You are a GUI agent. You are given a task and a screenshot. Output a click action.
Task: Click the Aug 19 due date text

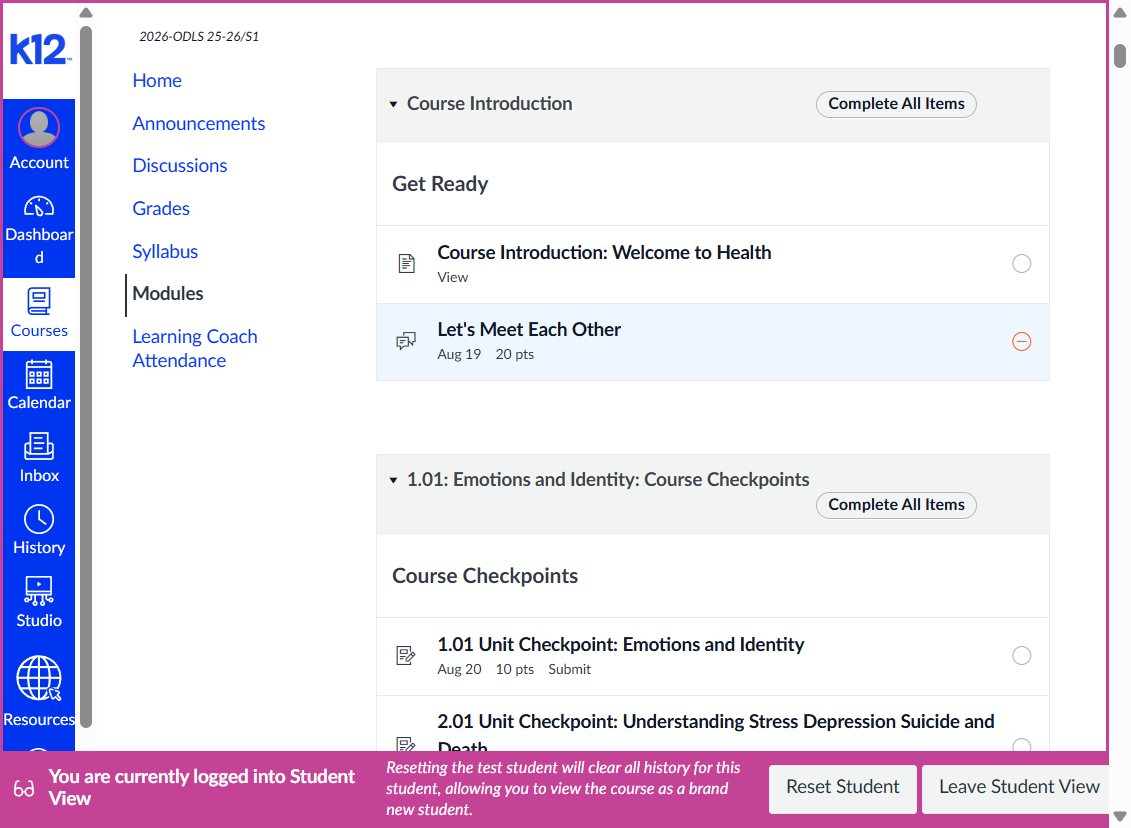459,354
